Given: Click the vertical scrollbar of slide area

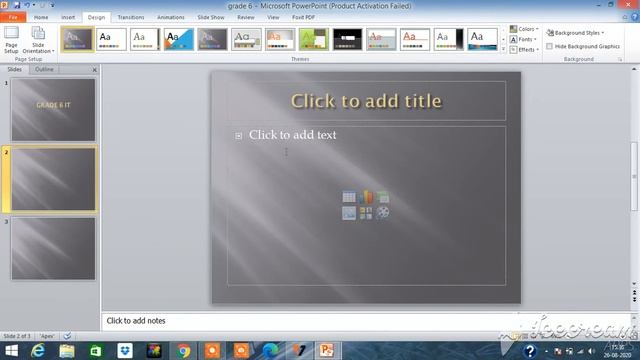Looking at the screenshot, I should (x=634, y=176).
